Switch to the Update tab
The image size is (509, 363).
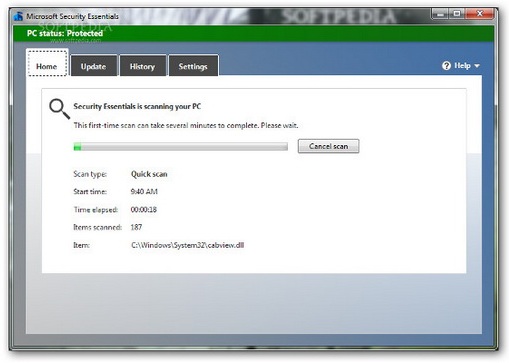click(x=94, y=66)
